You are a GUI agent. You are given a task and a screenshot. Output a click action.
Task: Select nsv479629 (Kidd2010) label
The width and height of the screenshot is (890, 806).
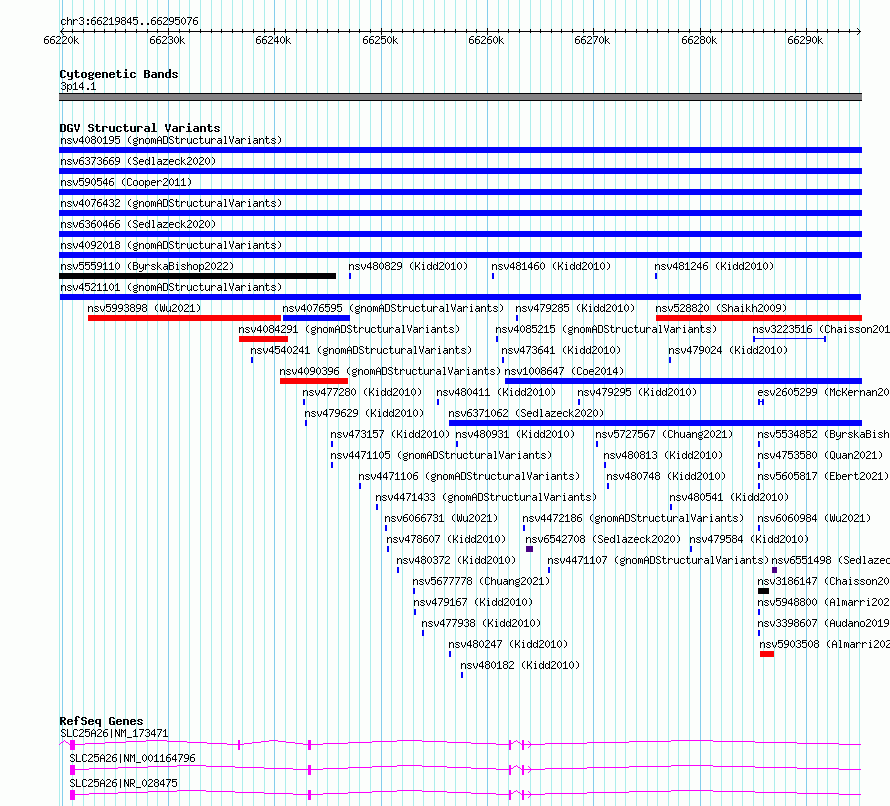[x=364, y=413]
